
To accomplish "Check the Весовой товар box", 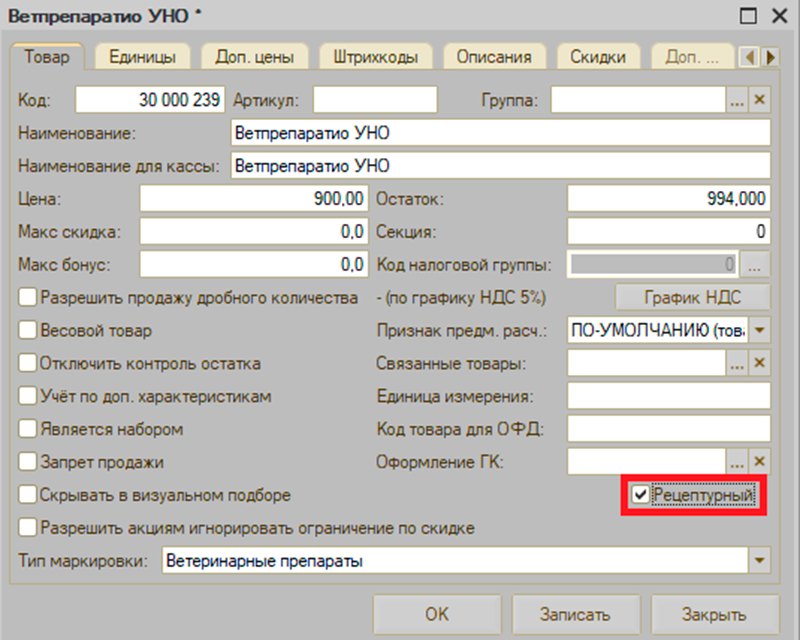I will pyautogui.click(x=28, y=330).
